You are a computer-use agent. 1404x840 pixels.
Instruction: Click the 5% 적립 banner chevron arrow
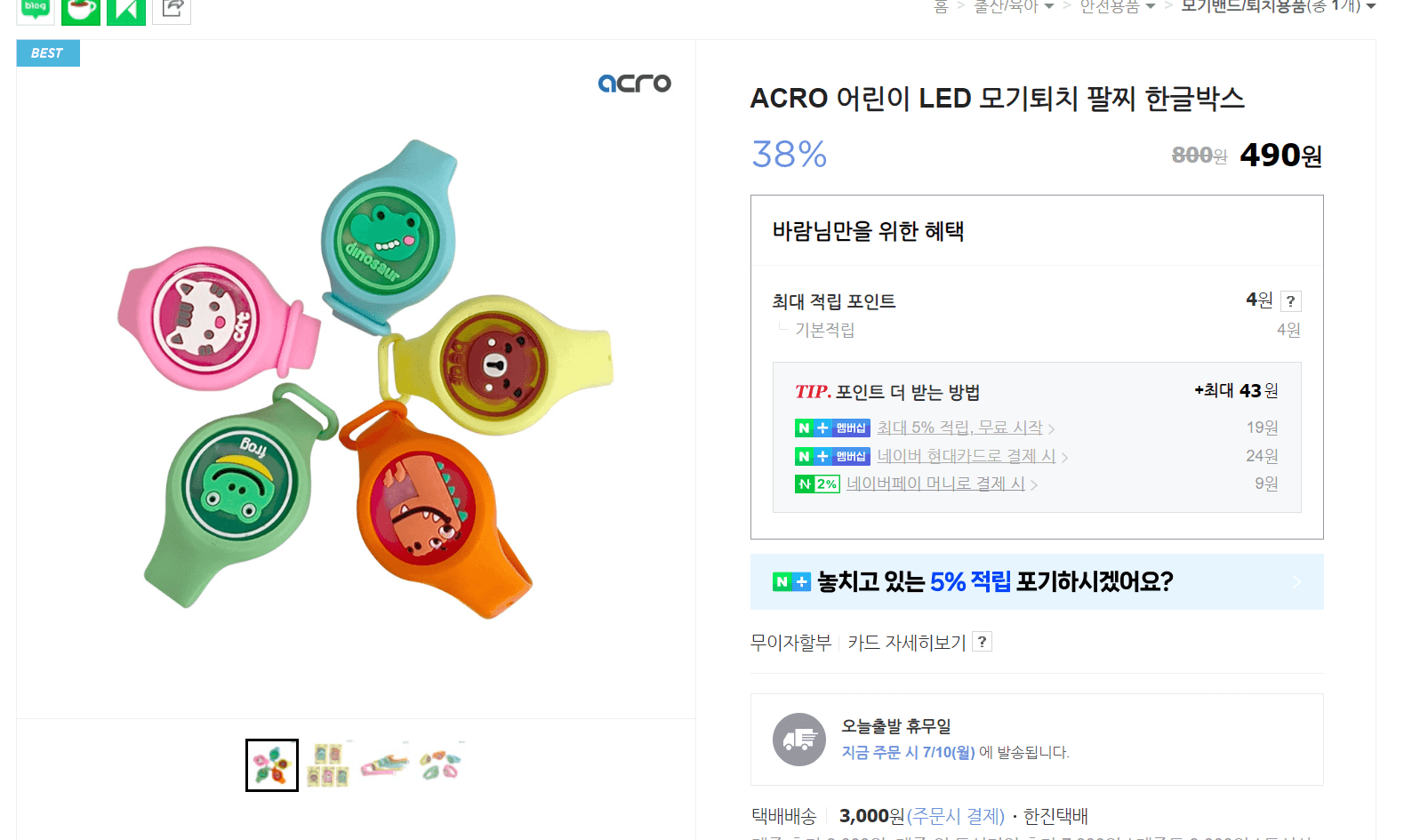pyautogui.click(x=1296, y=581)
